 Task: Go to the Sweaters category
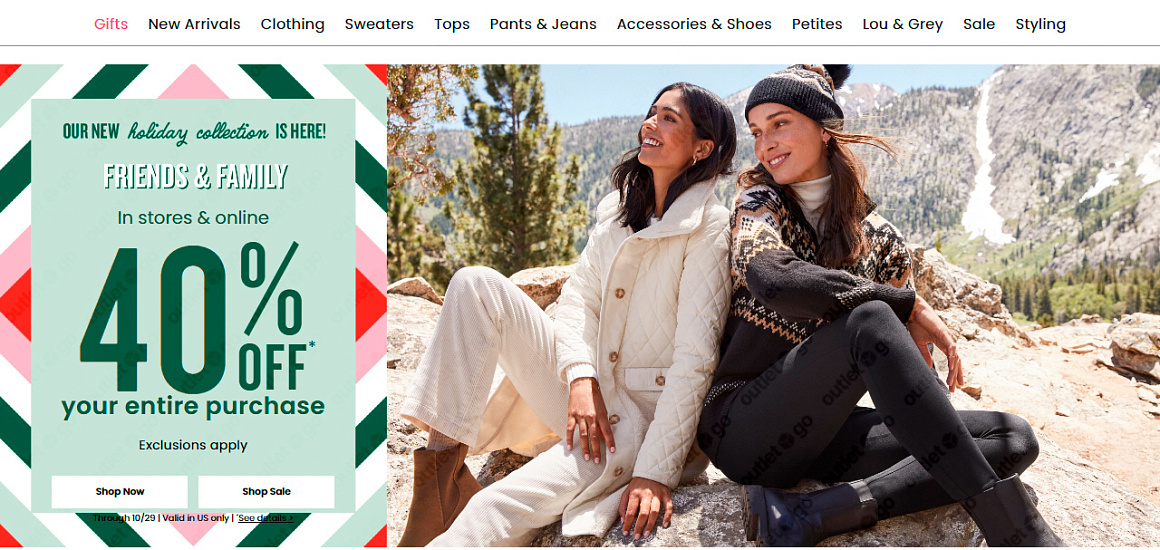(x=379, y=24)
